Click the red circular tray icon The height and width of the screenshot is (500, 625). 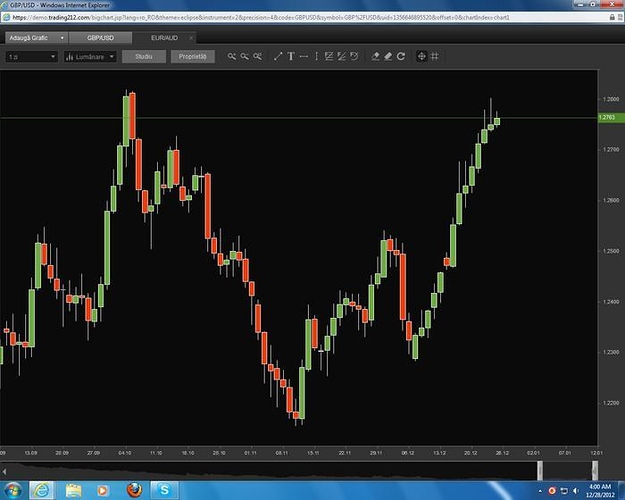pos(552,491)
